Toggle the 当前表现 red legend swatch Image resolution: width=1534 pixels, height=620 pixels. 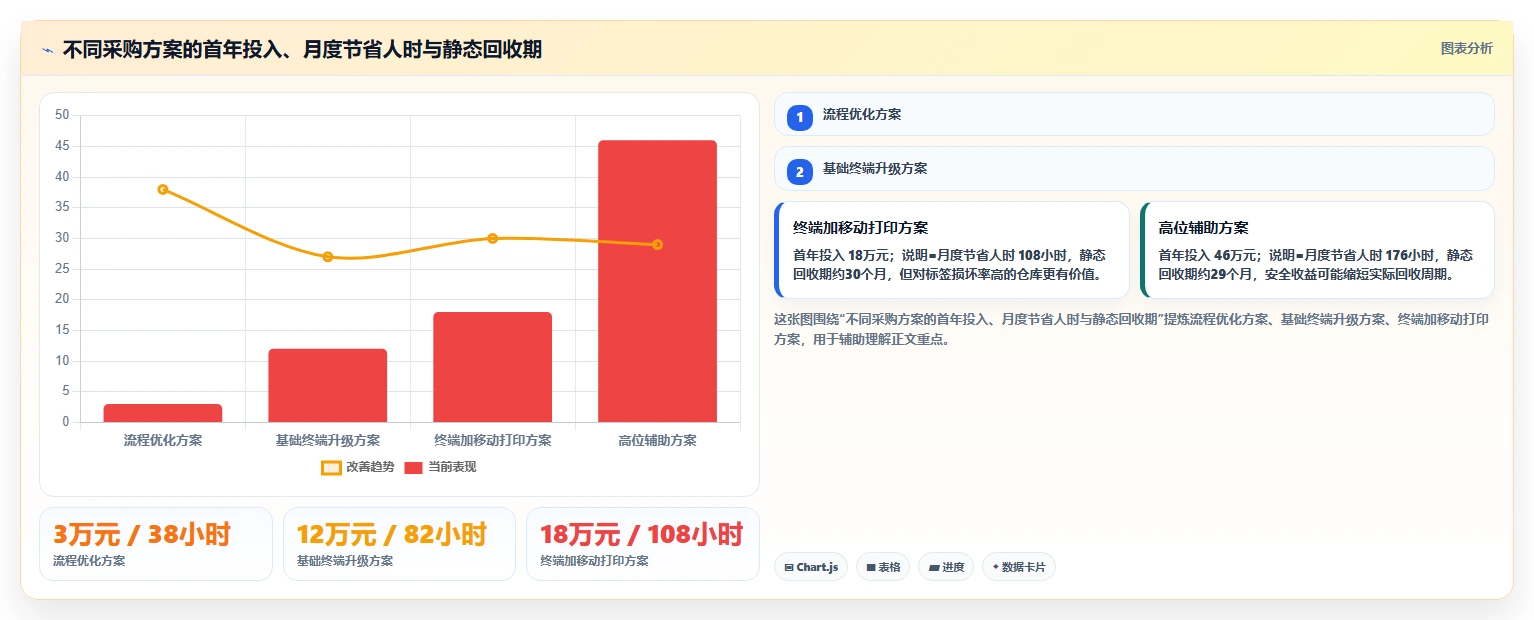tap(414, 467)
